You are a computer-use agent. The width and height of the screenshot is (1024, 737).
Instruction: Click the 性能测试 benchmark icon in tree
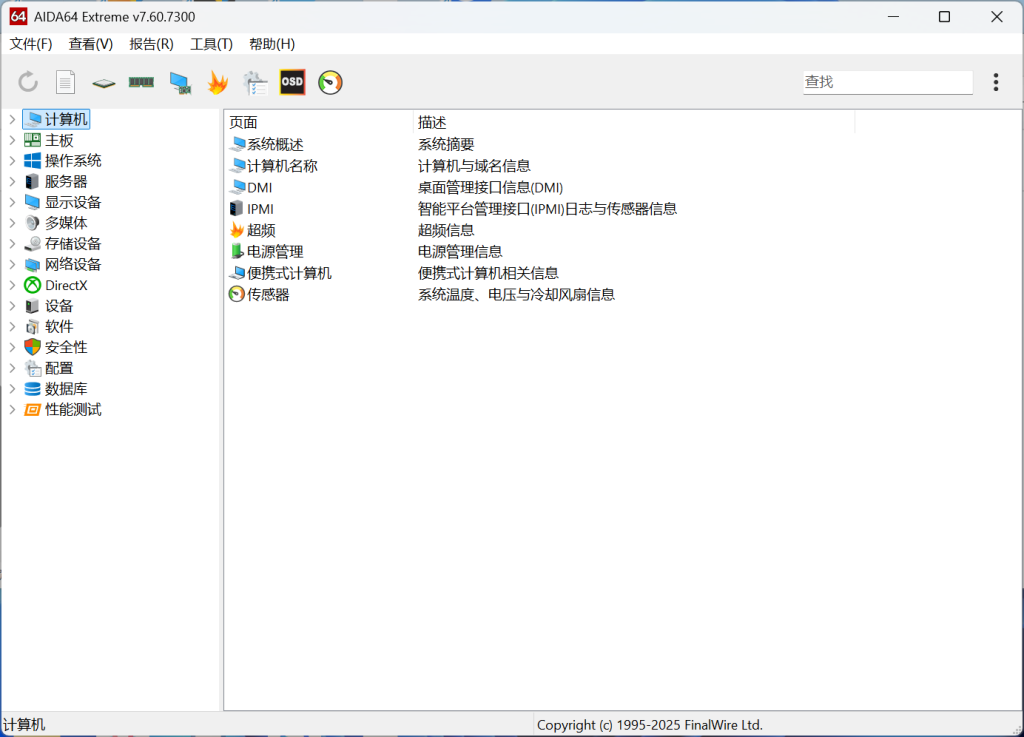(32, 410)
